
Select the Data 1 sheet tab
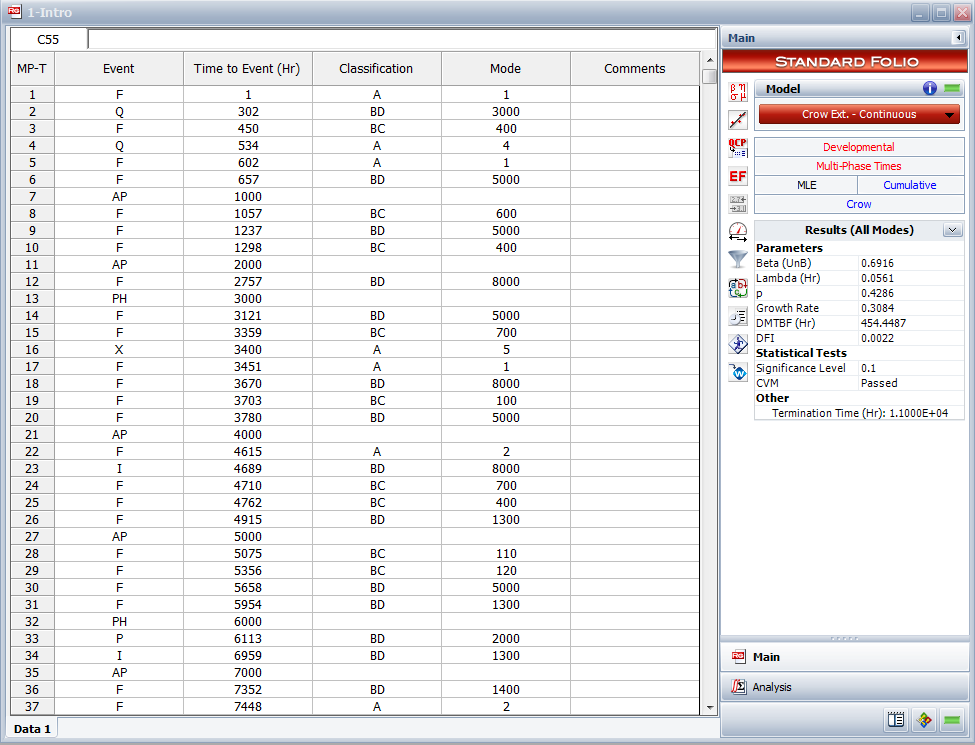click(x=32, y=729)
